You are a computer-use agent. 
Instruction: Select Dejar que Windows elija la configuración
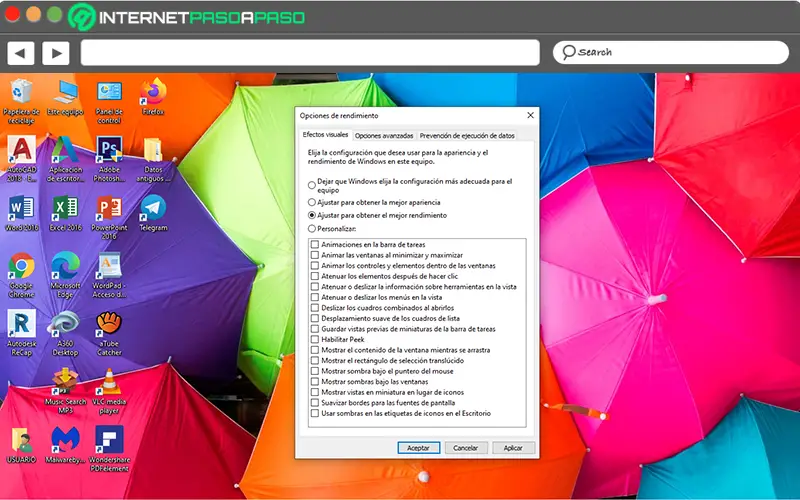pos(312,185)
